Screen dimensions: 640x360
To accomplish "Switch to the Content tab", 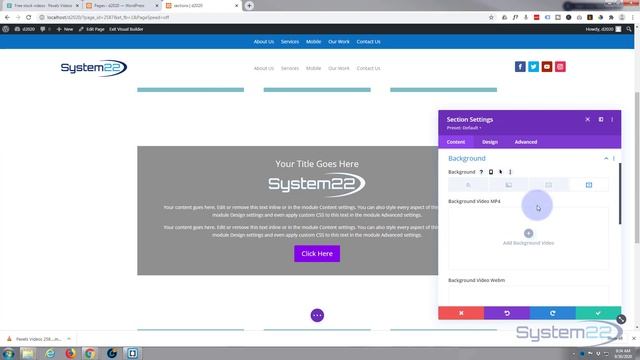I will (x=456, y=142).
